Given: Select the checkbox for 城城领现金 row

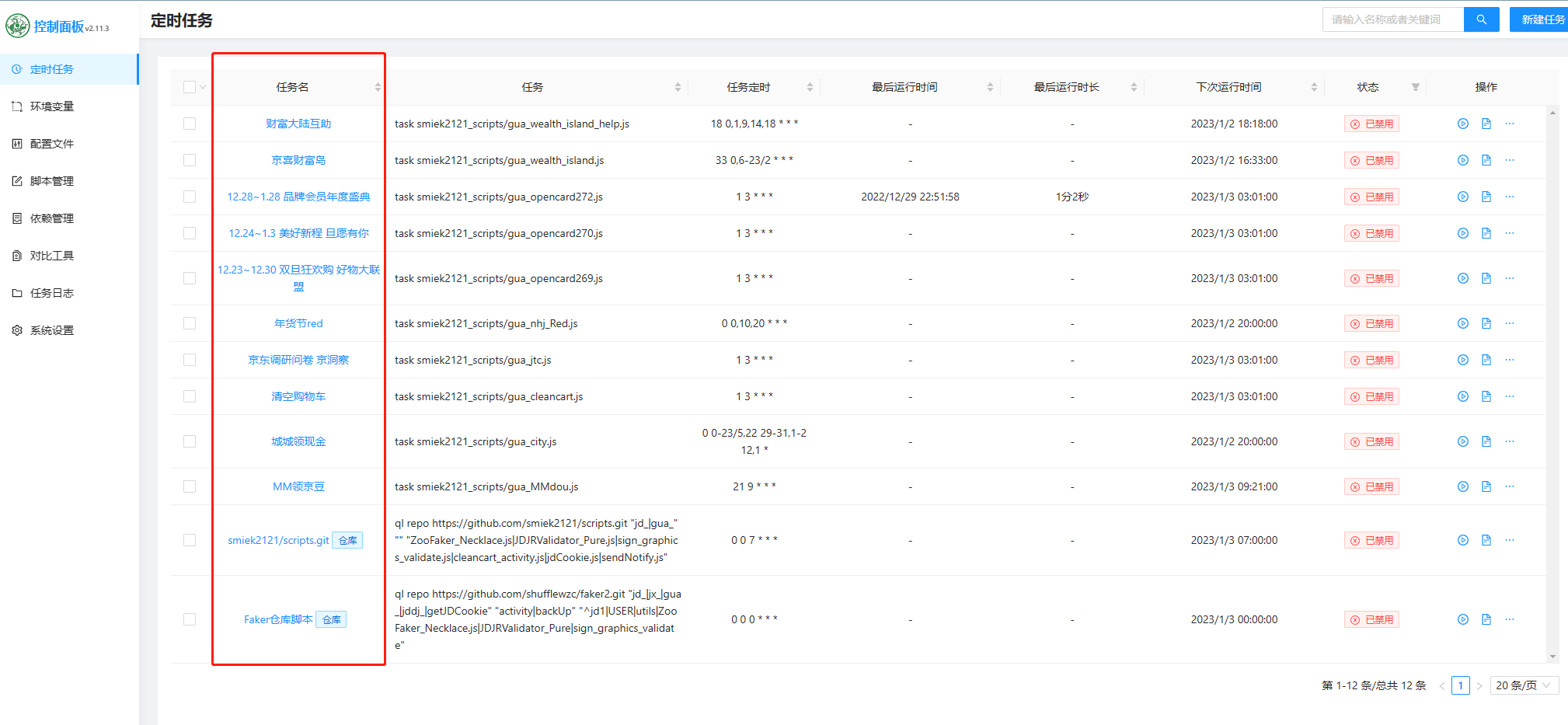Looking at the screenshot, I should pyautogui.click(x=190, y=441).
